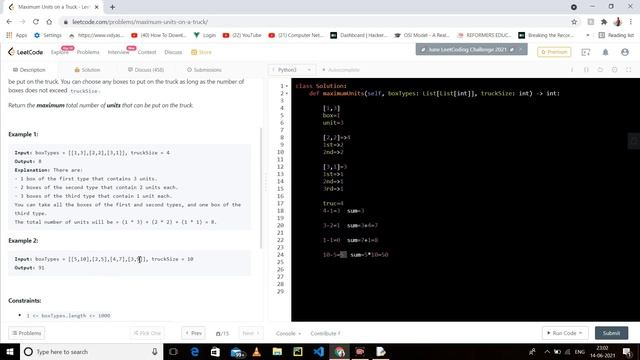Screen dimensions: 640x360
Task: Open the Windows notification center
Action: point(627,351)
